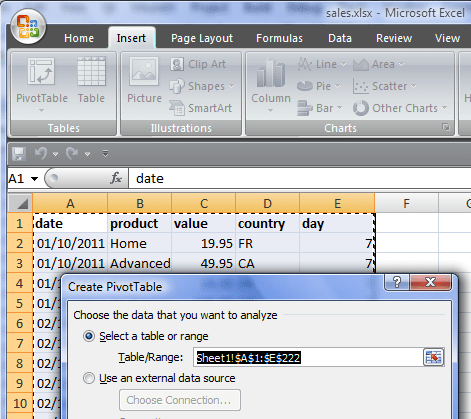Click the Office button orb
Image resolution: width=471 pixels, height=419 pixels.
pos(28,27)
